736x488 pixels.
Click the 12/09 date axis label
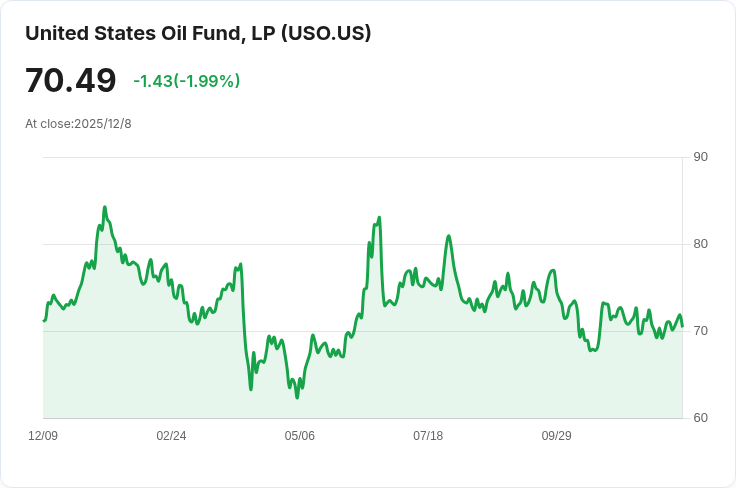click(43, 436)
